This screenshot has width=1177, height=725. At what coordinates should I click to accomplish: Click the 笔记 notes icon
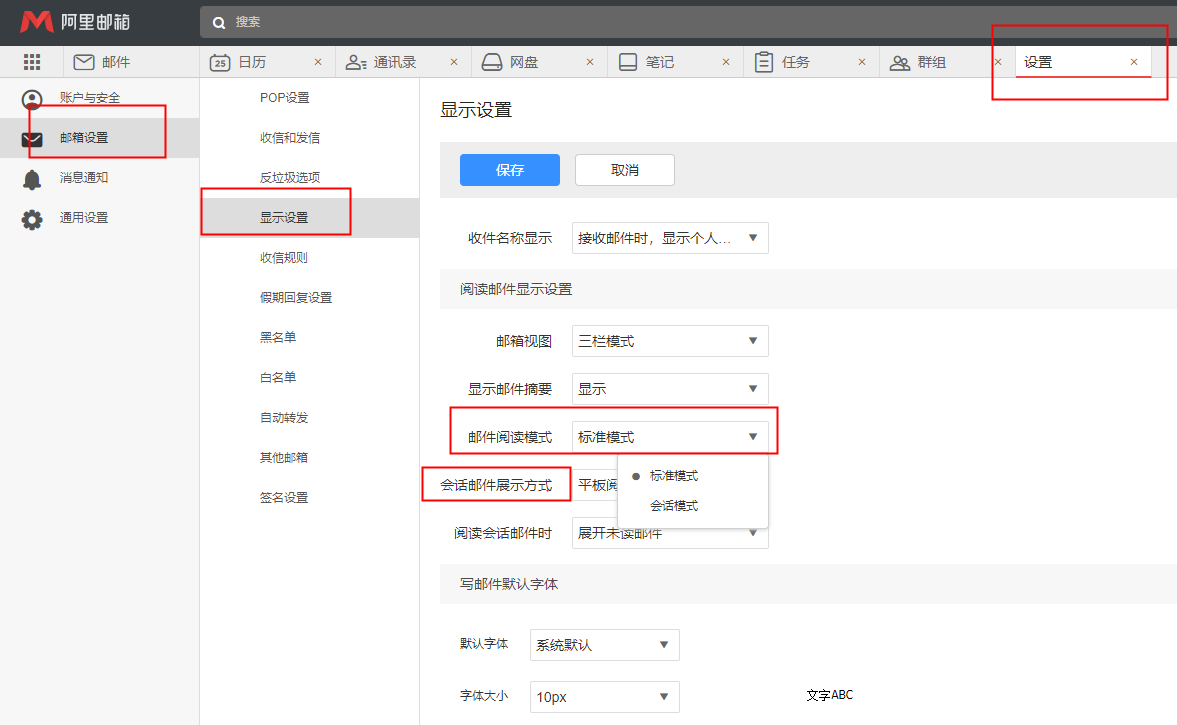click(x=628, y=62)
